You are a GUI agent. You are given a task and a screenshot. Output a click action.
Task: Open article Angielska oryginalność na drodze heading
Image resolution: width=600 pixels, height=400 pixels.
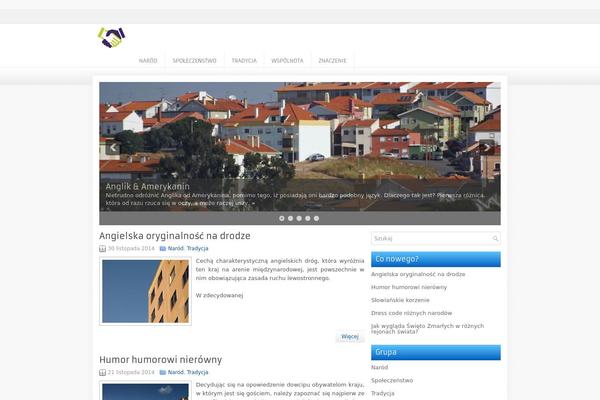175,236
